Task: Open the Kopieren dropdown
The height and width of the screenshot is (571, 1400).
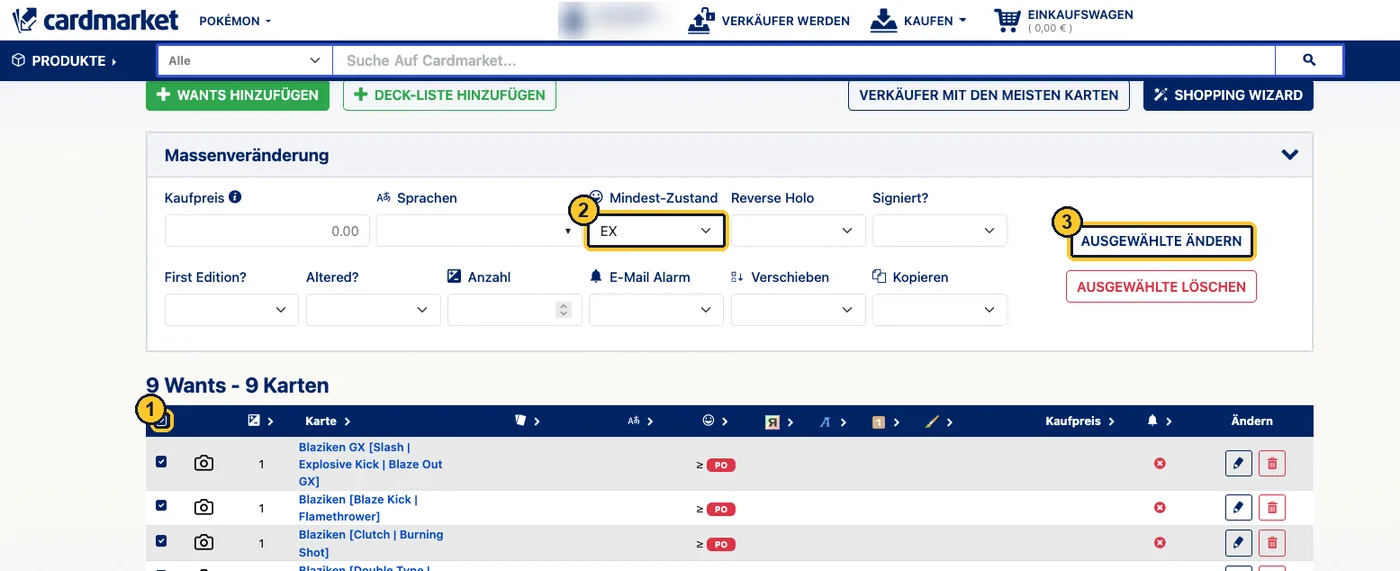Action: (940, 310)
